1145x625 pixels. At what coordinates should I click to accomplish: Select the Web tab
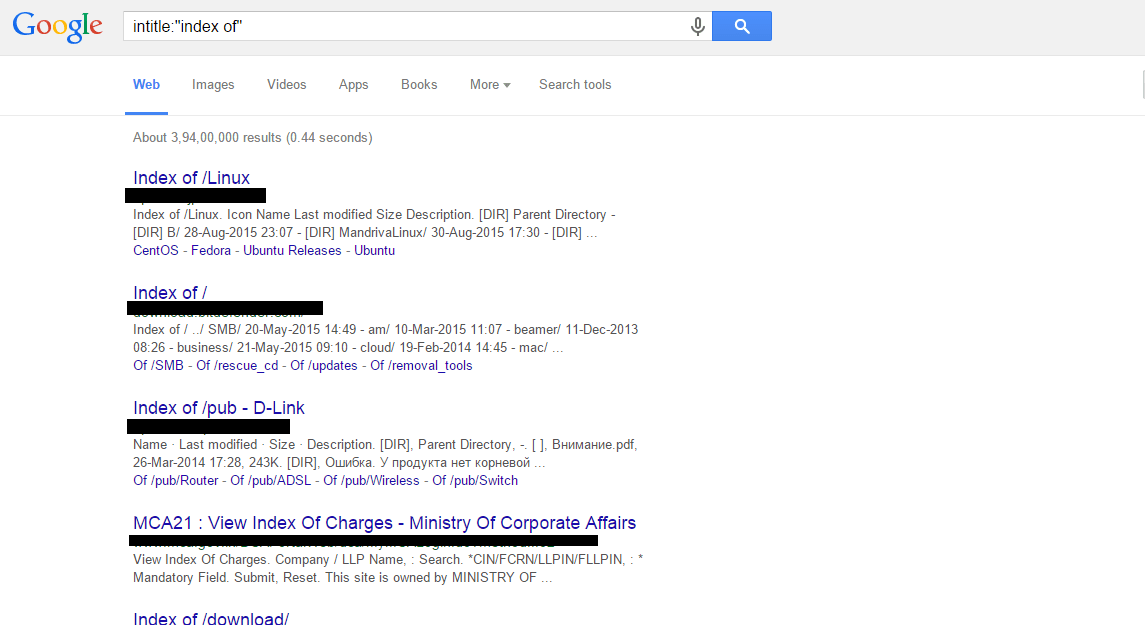point(146,85)
